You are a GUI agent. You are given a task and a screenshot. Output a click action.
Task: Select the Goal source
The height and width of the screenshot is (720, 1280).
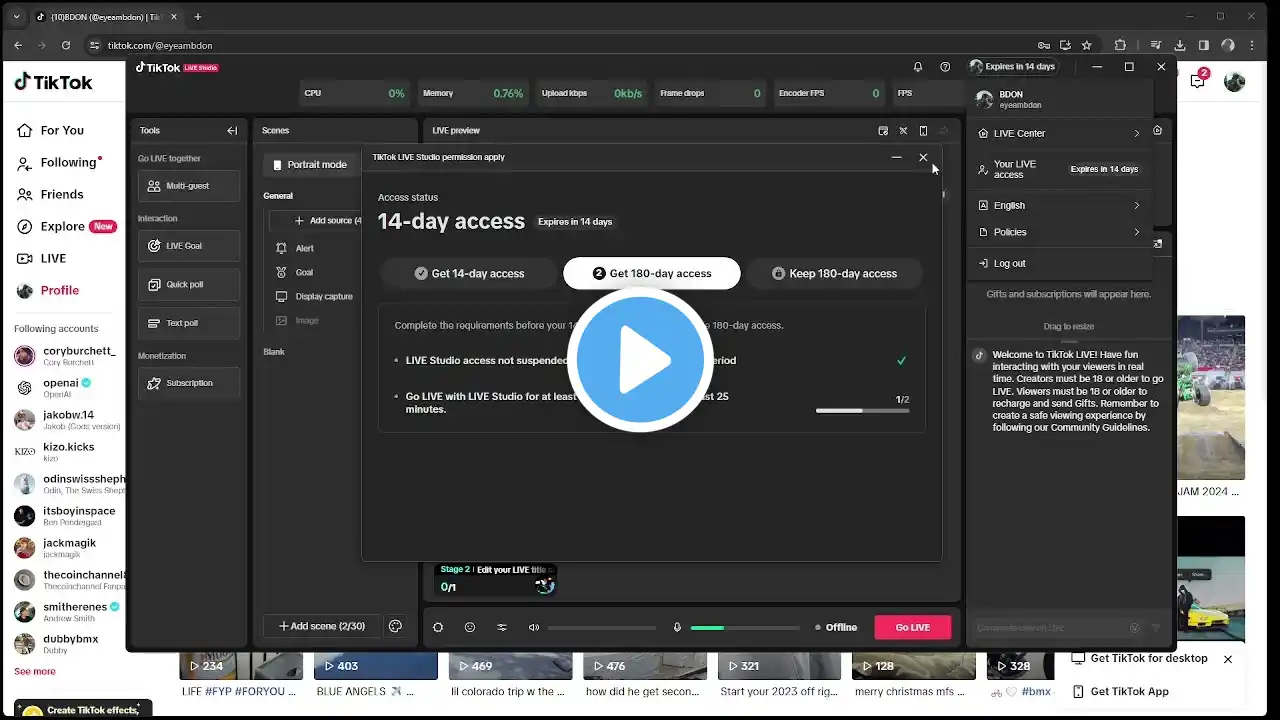coord(304,272)
